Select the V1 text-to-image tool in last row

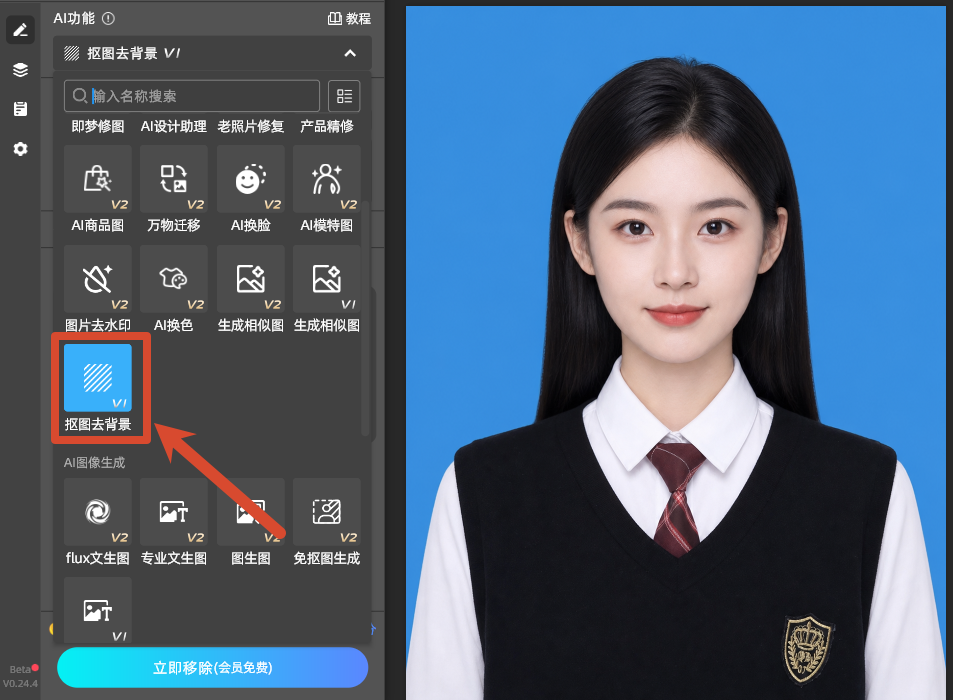pyautogui.click(x=98, y=610)
